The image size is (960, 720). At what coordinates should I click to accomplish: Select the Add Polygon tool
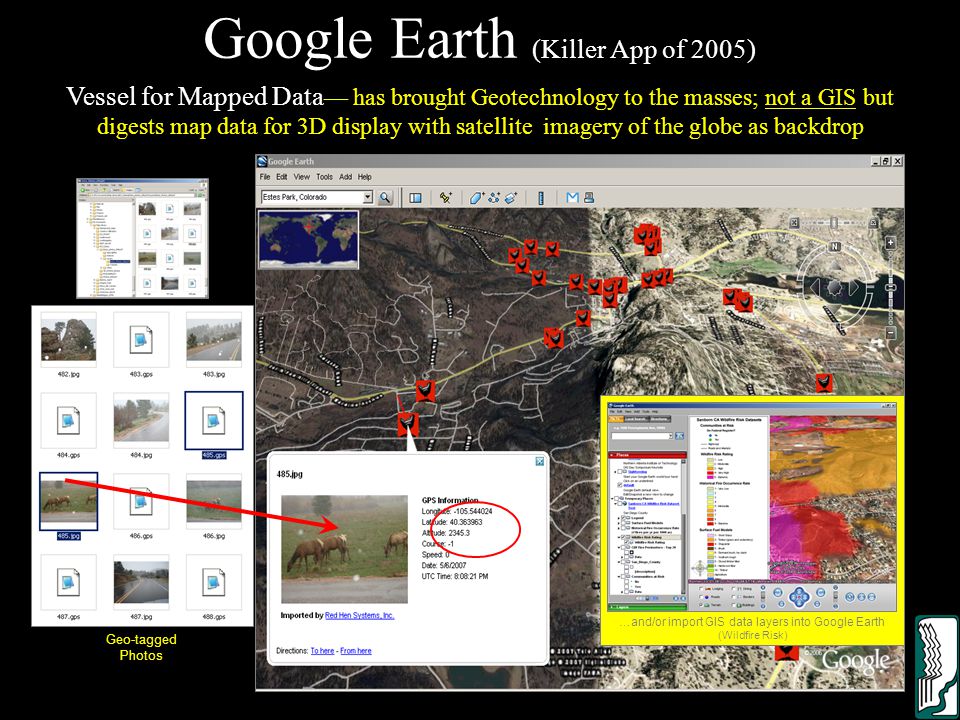pyautogui.click(x=477, y=197)
